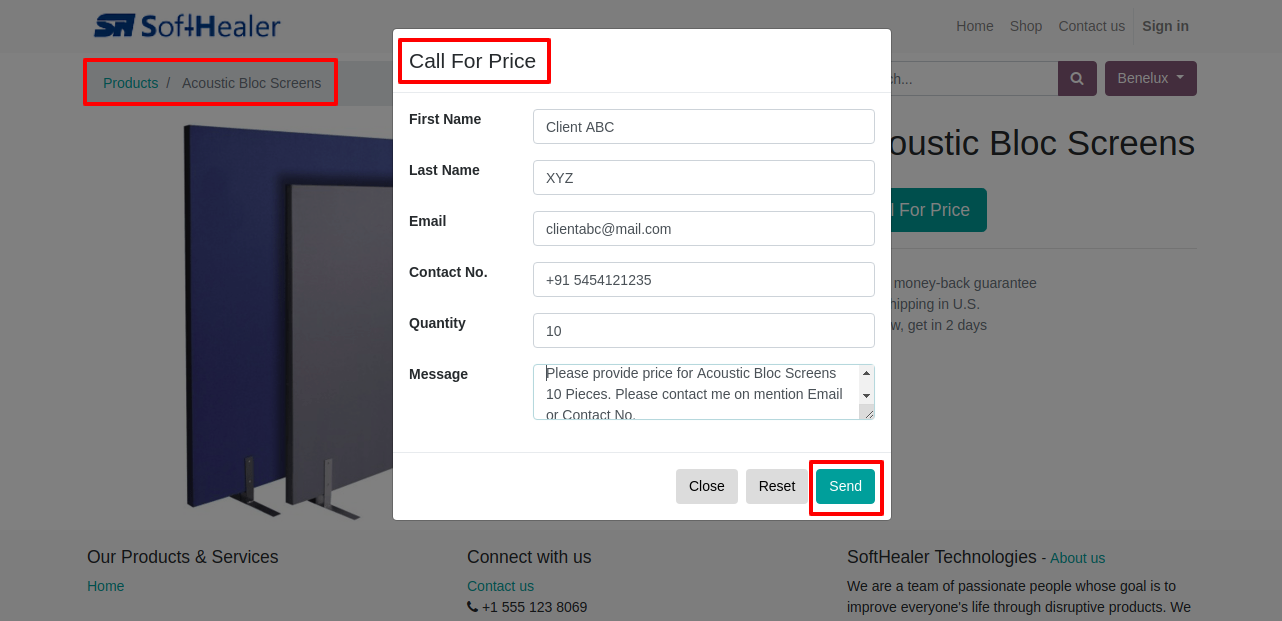Click the search magnifier icon
This screenshot has height=621, width=1282.
point(1077,79)
